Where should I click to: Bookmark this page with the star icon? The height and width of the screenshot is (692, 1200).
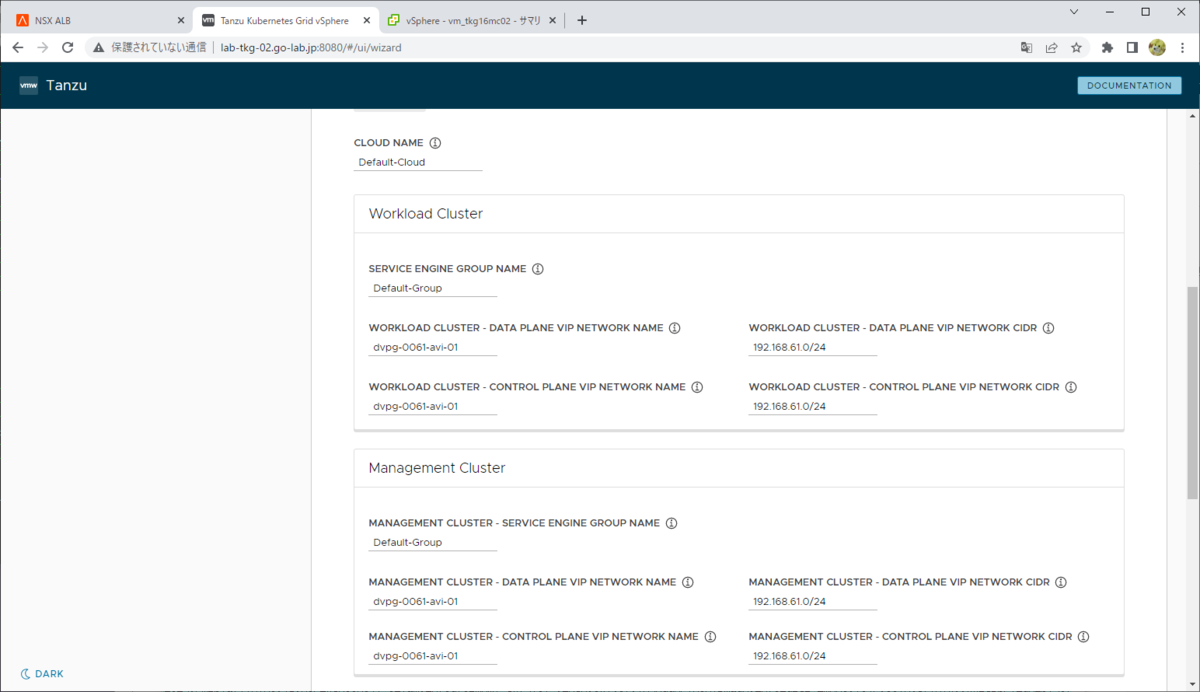pyautogui.click(x=1076, y=47)
